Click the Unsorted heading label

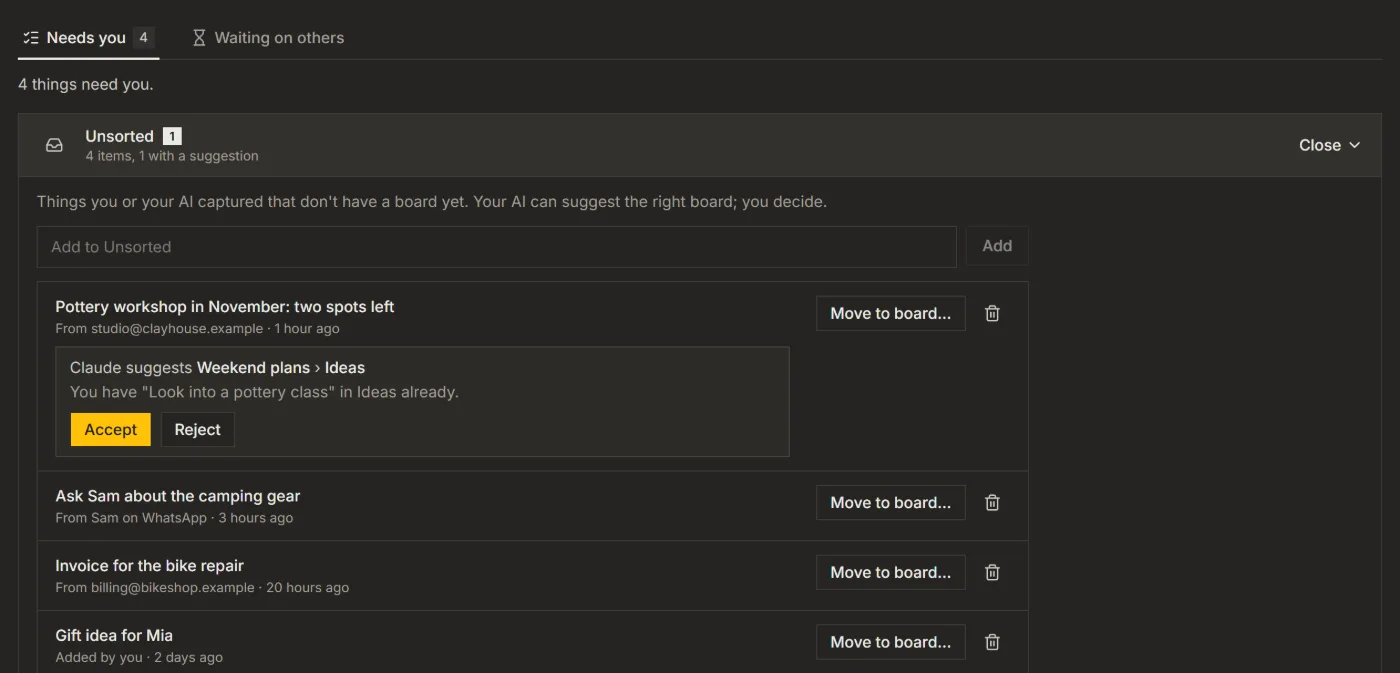[x=119, y=136]
